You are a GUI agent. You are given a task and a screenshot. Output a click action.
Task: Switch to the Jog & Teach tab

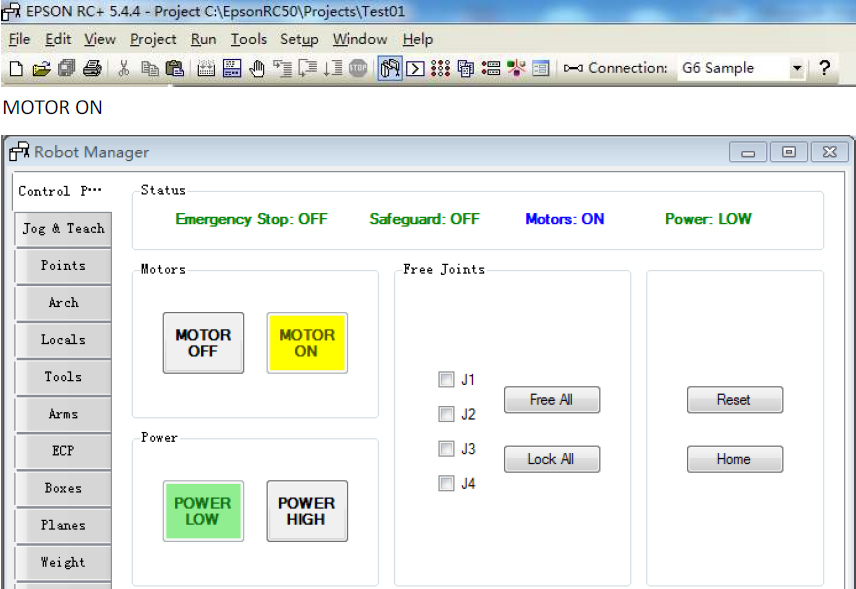point(63,229)
